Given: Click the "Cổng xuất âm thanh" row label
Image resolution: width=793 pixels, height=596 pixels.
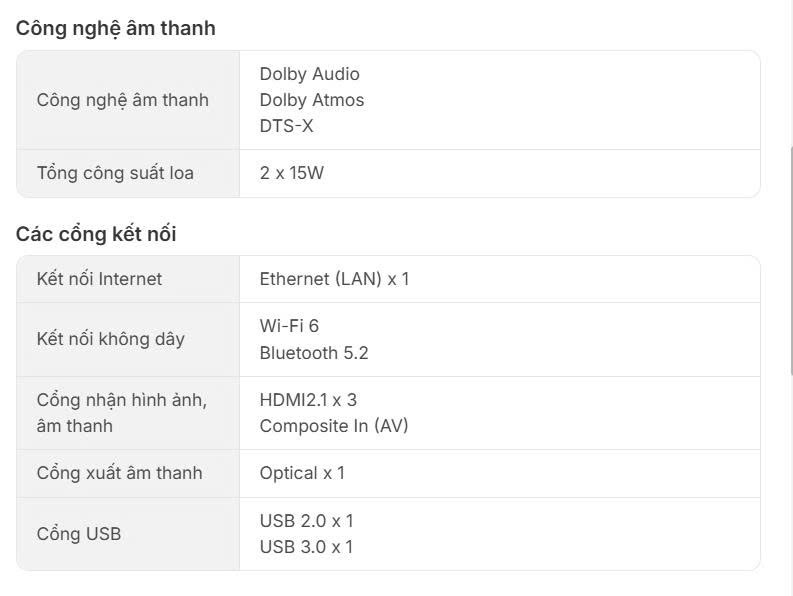Looking at the screenshot, I should tap(119, 473).
